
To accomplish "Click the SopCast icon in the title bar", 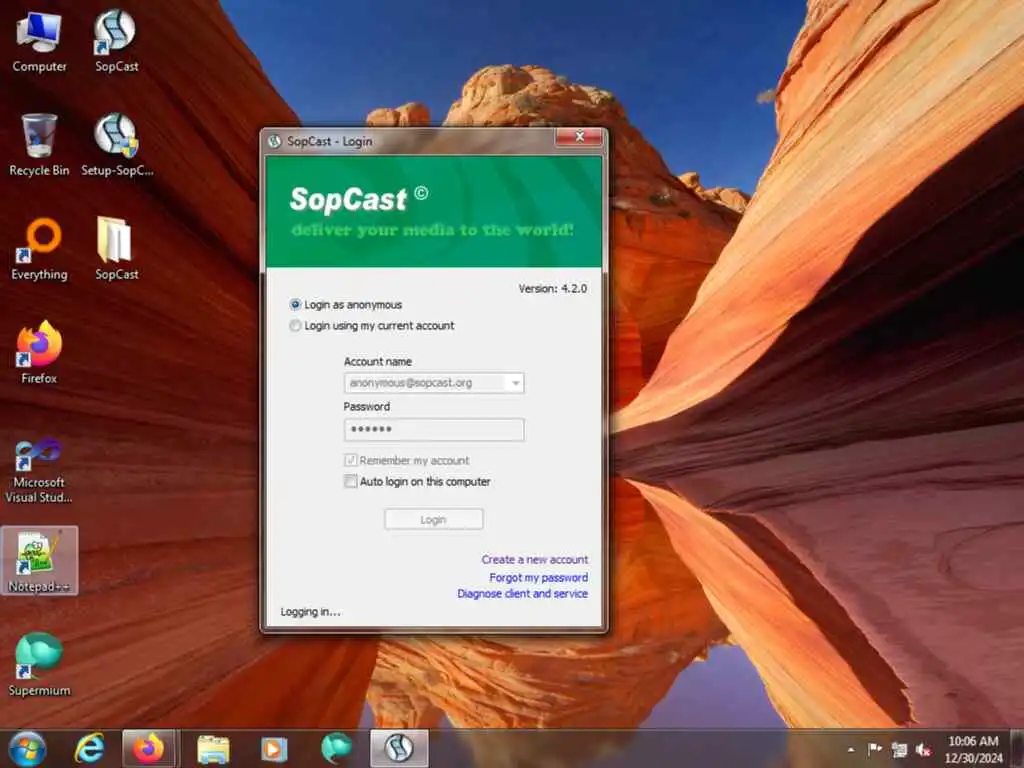I will point(275,141).
